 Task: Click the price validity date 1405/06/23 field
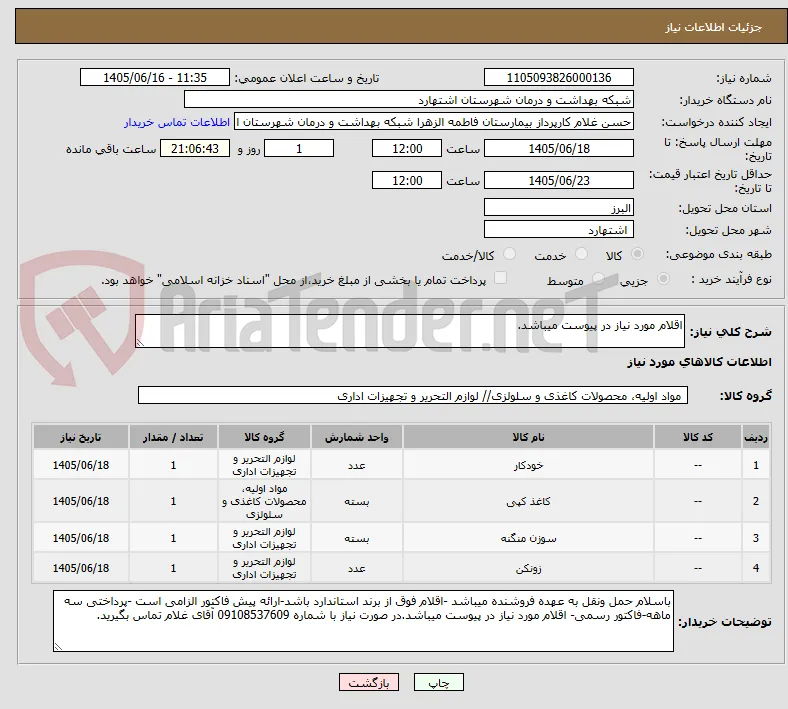coord(558,180)
